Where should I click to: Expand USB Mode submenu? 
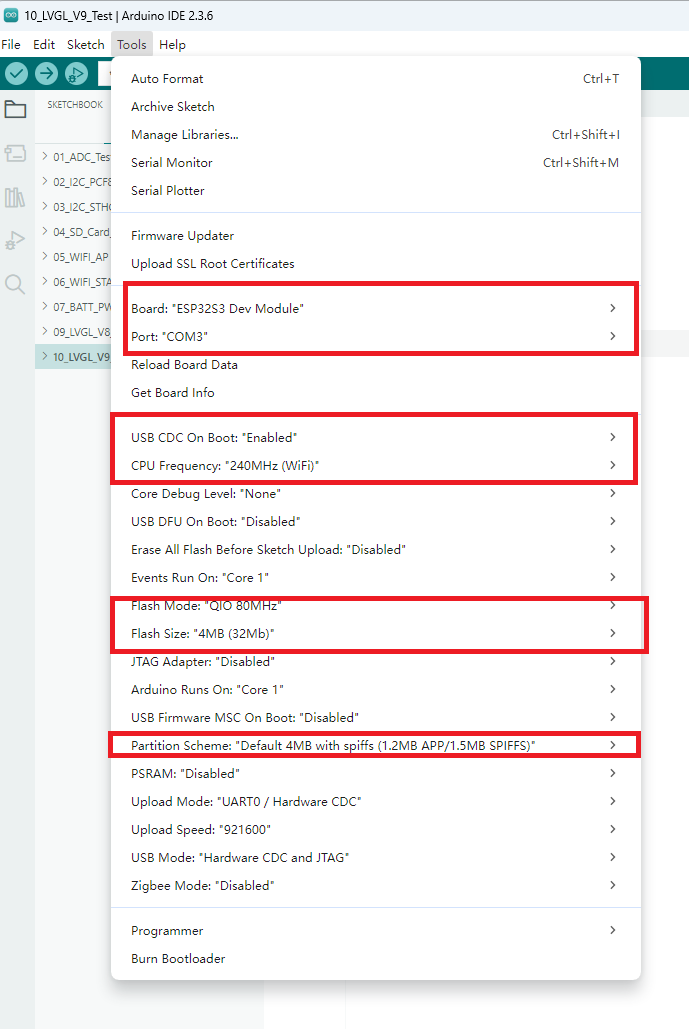point(375,858)
